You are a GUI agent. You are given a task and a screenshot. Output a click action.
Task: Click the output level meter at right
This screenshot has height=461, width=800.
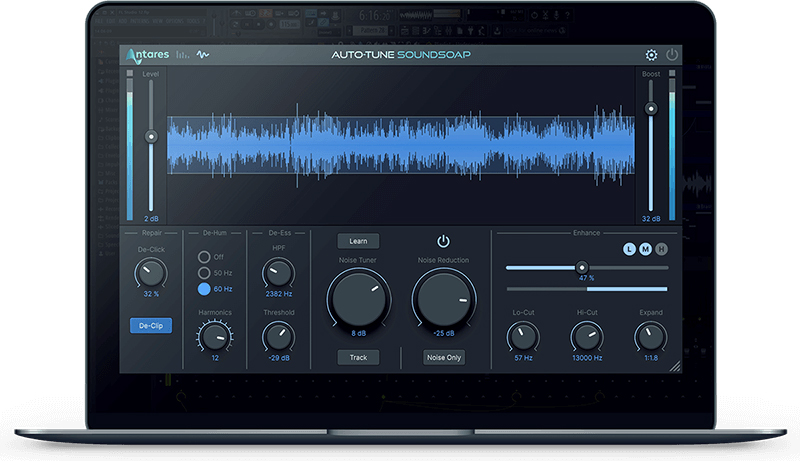point(672,145)
